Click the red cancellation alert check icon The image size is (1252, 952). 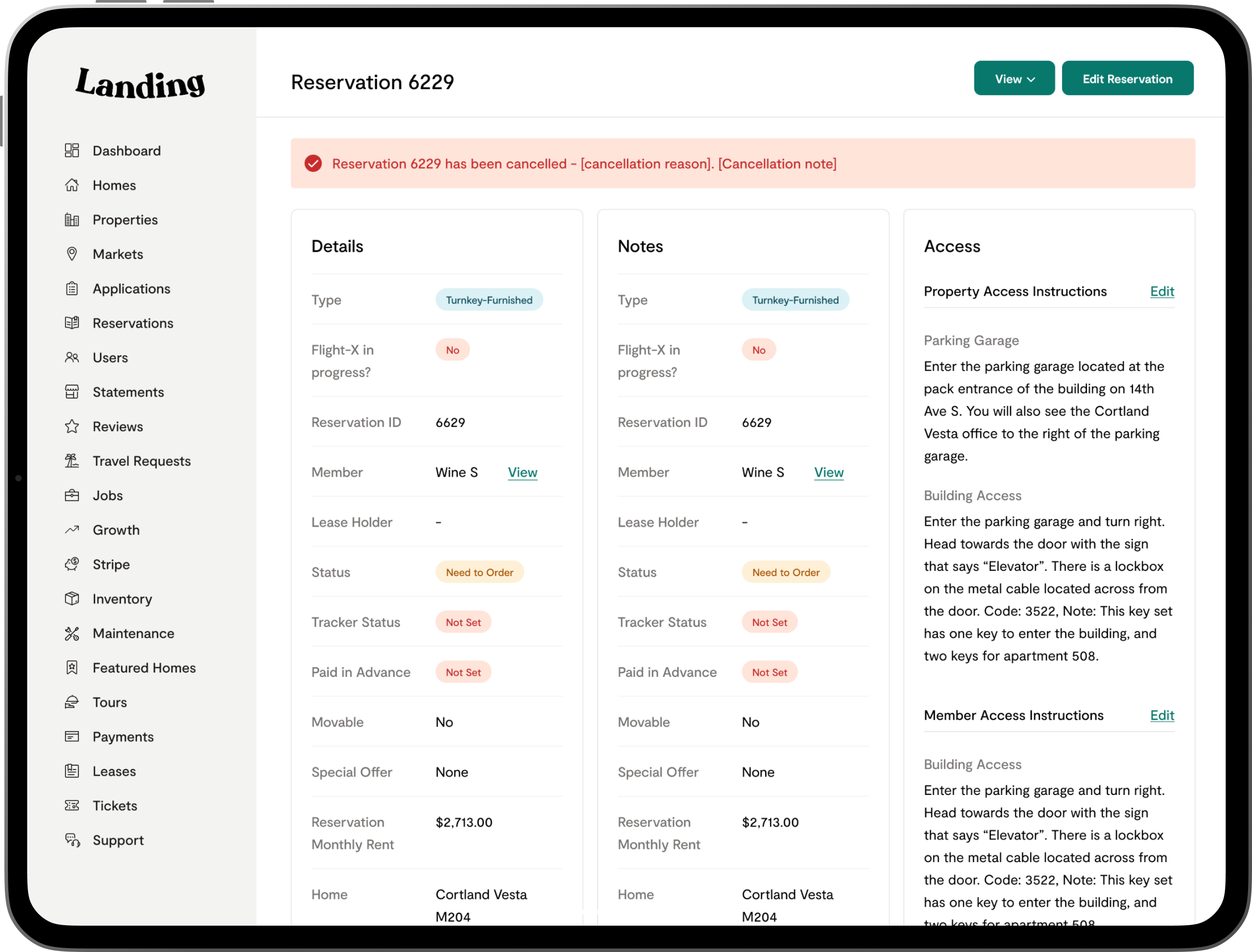pos(313,164)
